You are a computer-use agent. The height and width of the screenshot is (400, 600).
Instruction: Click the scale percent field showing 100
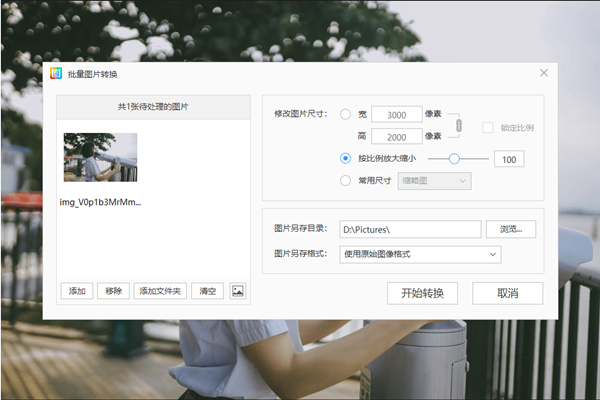[x=509, y=159]
